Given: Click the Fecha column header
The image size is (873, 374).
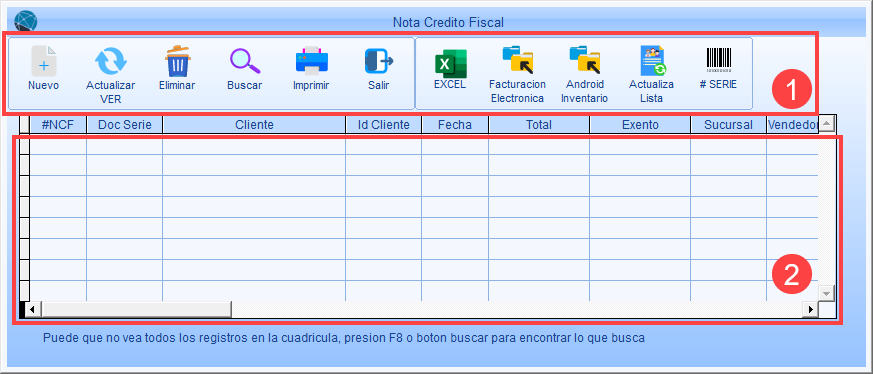Looking at the screenshot, I should 455,125.
